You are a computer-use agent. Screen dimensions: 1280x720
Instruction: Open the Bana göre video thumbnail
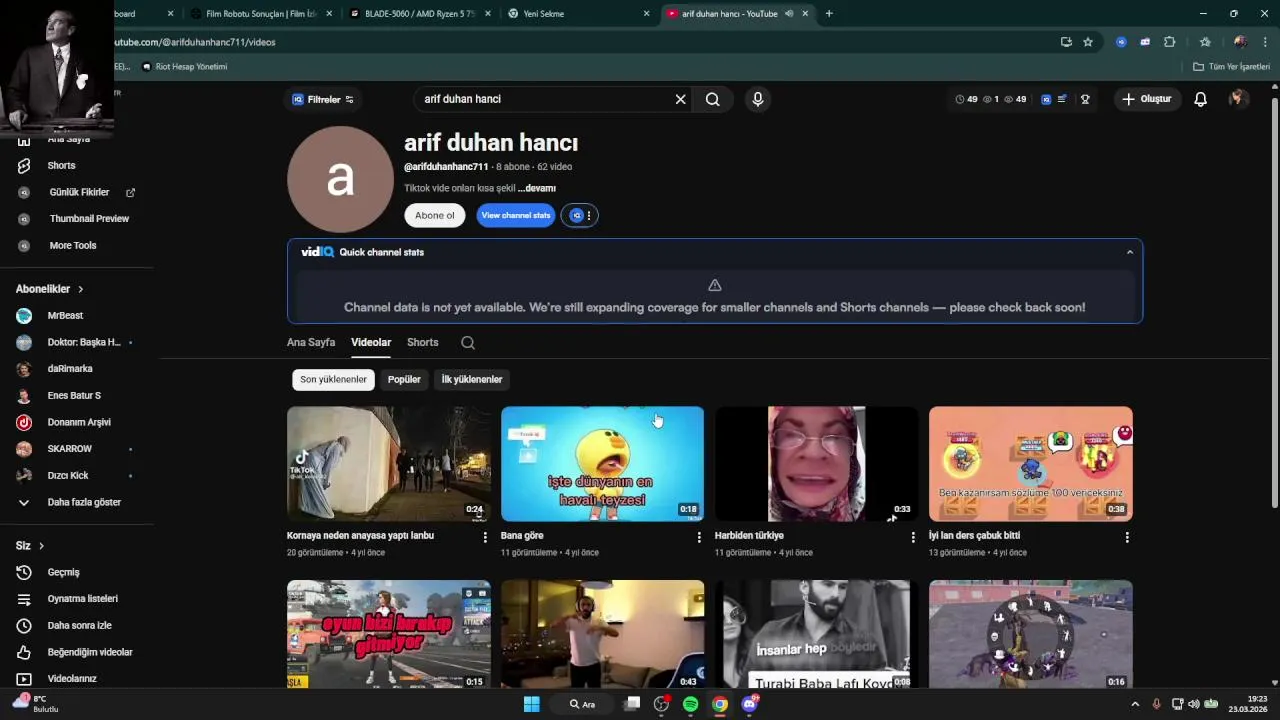(x=602, y=464)
